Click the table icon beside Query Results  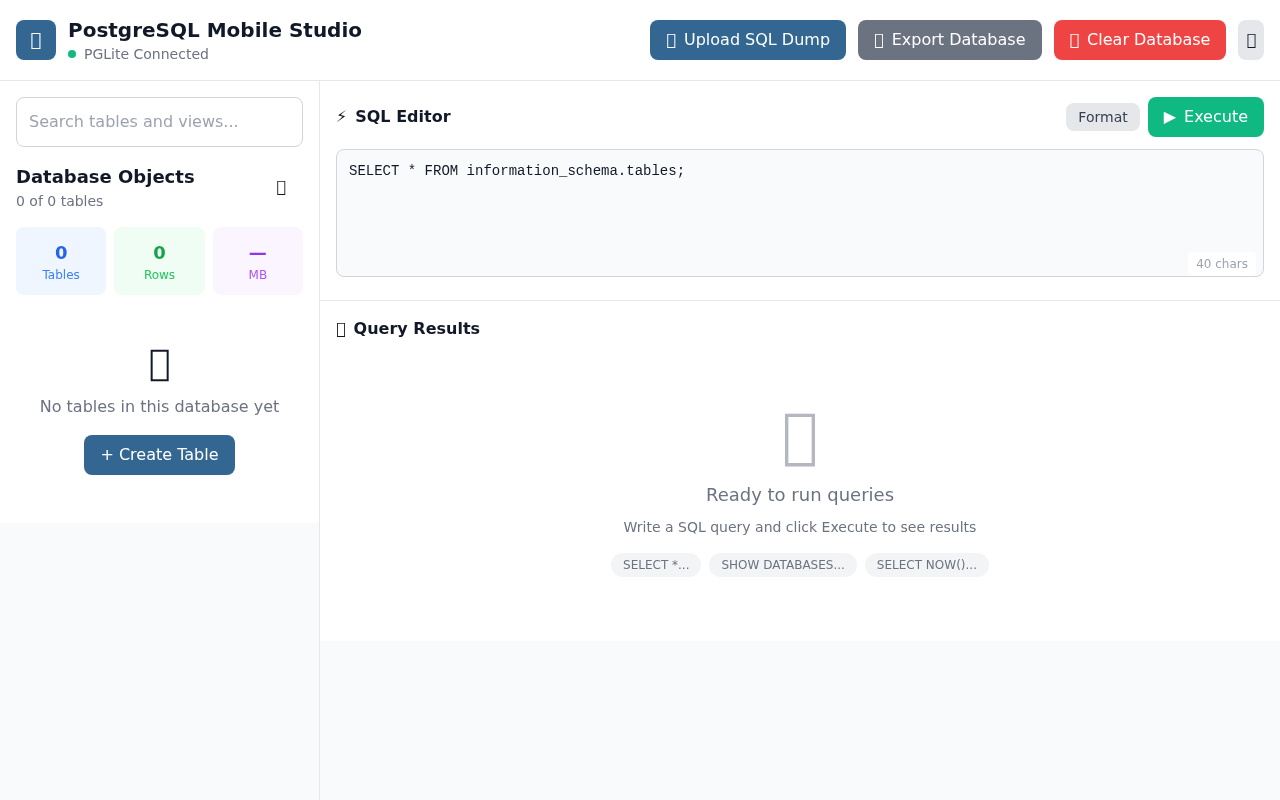coord(341,328)
